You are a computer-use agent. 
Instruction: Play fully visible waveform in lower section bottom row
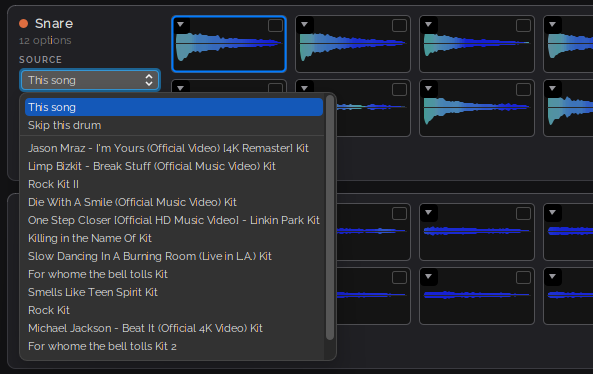coord(477,295)
